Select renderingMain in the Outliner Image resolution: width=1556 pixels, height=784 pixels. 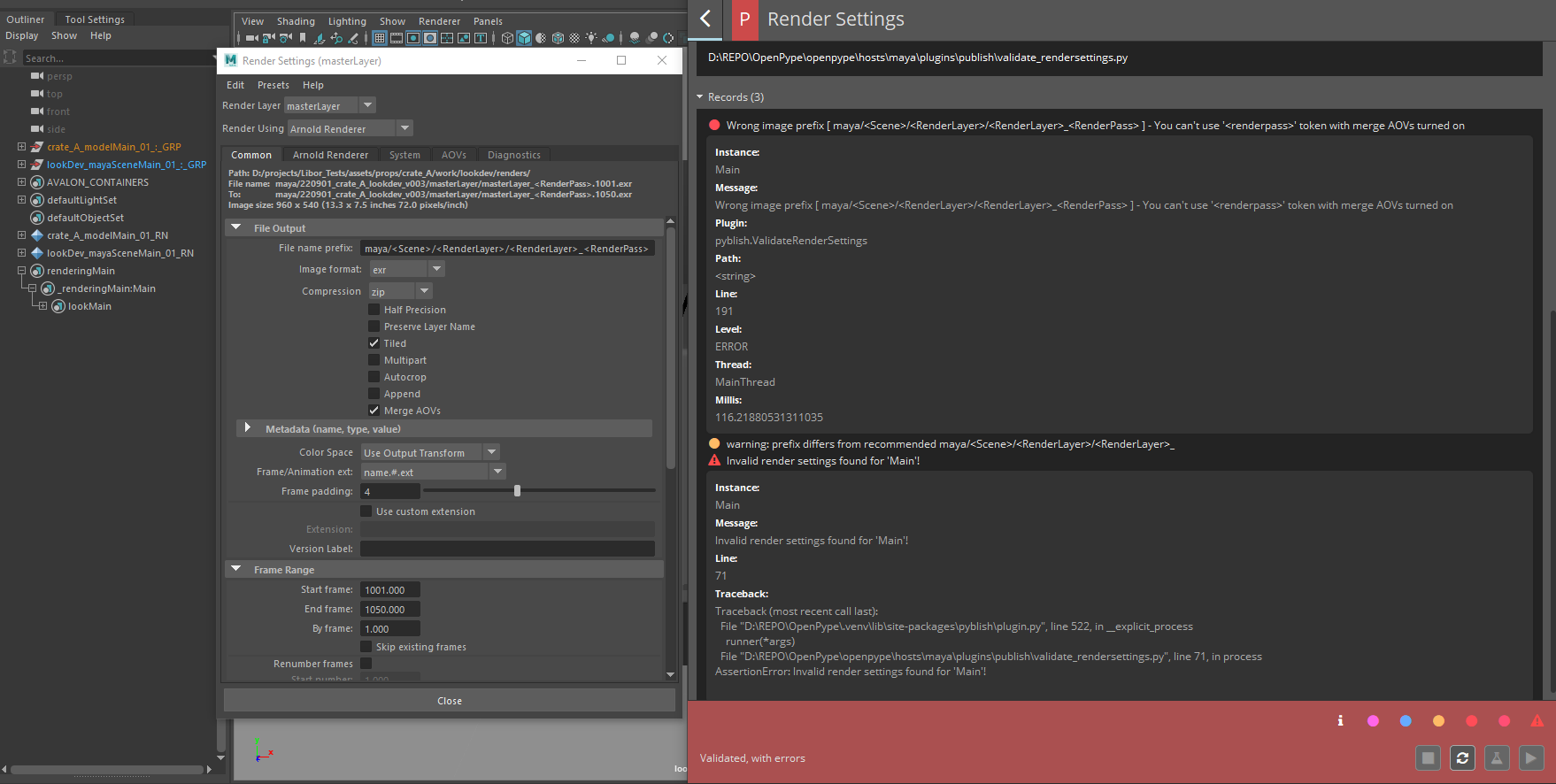tap(81, 271)
